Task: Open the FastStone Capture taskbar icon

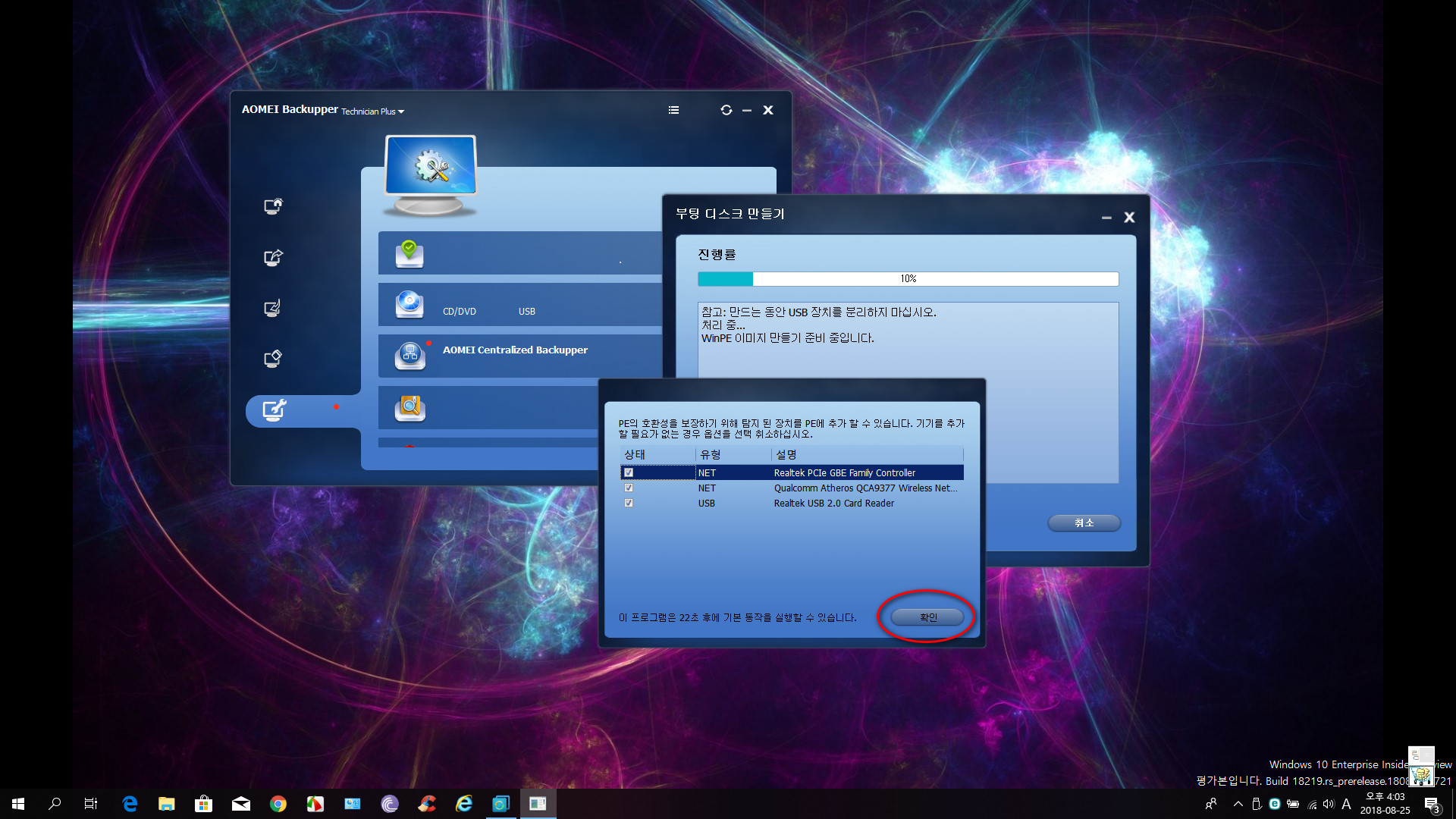Action: point(315,804)
